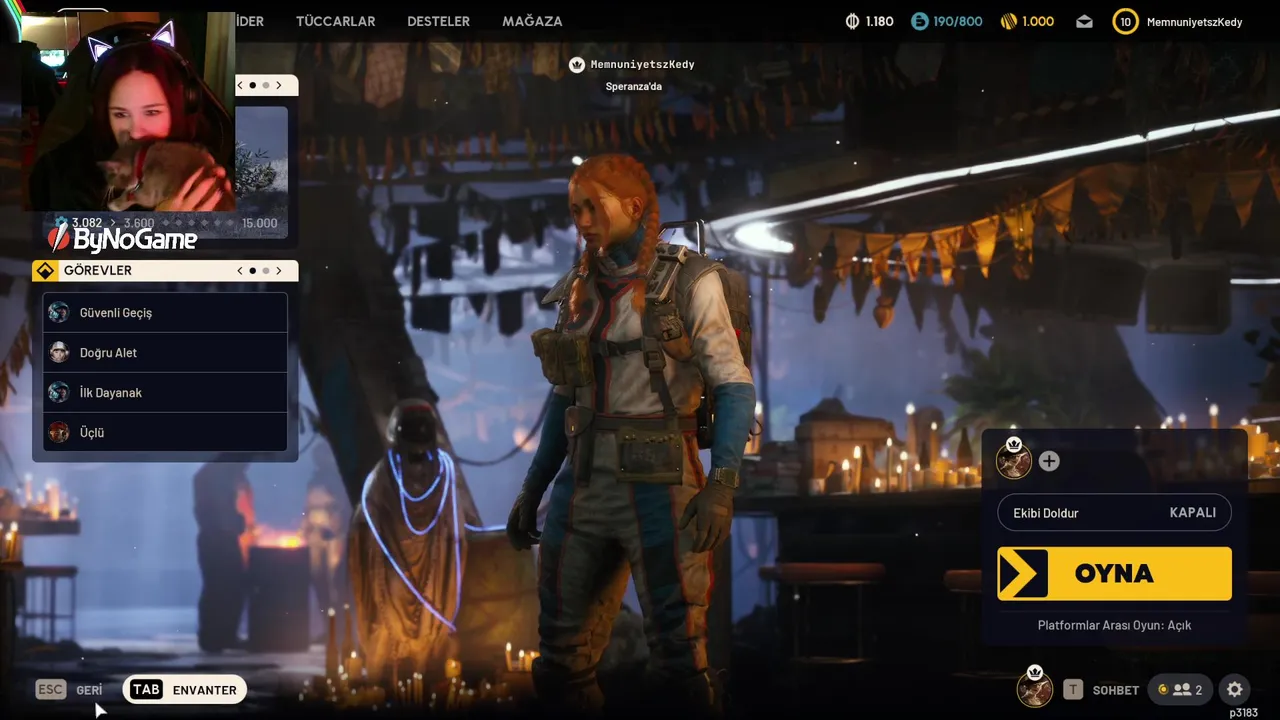Click the player avatar near SOHBET
Viewport: 1280px width, 720px height.
[1034, 688]
